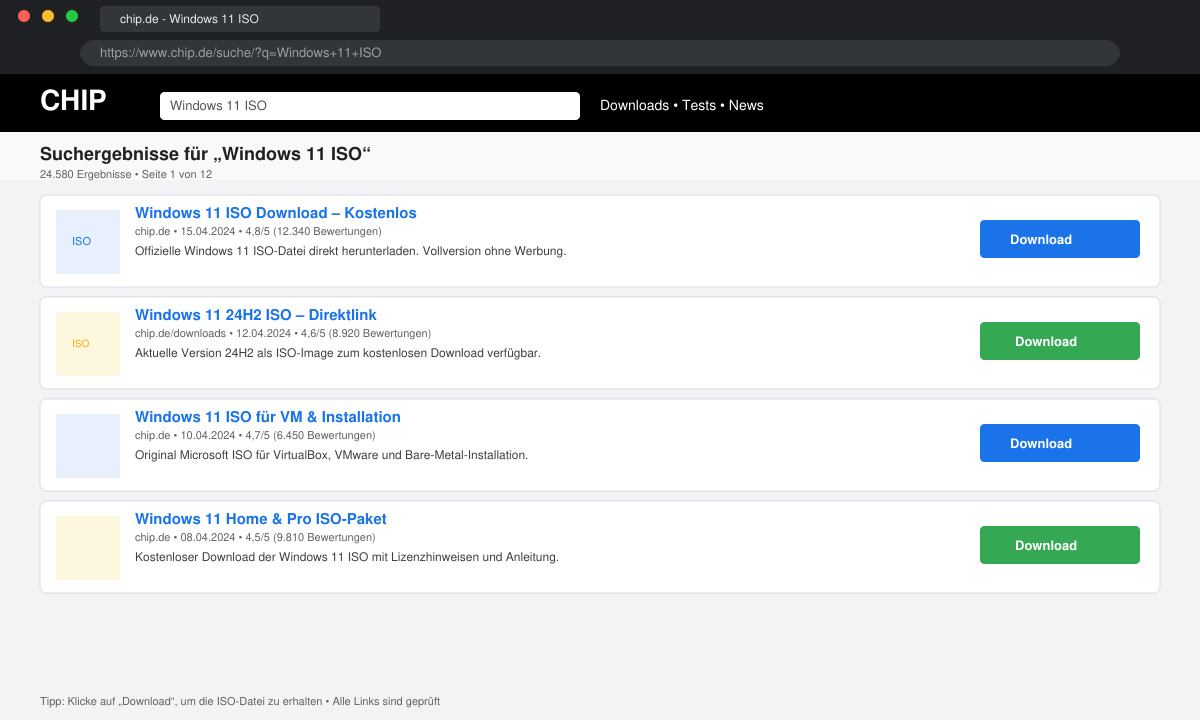This screenshot has height=720, width=1200.
Task: Click the description Kostenloser Download der Windows 11 ISO
Action: (347, 557)
